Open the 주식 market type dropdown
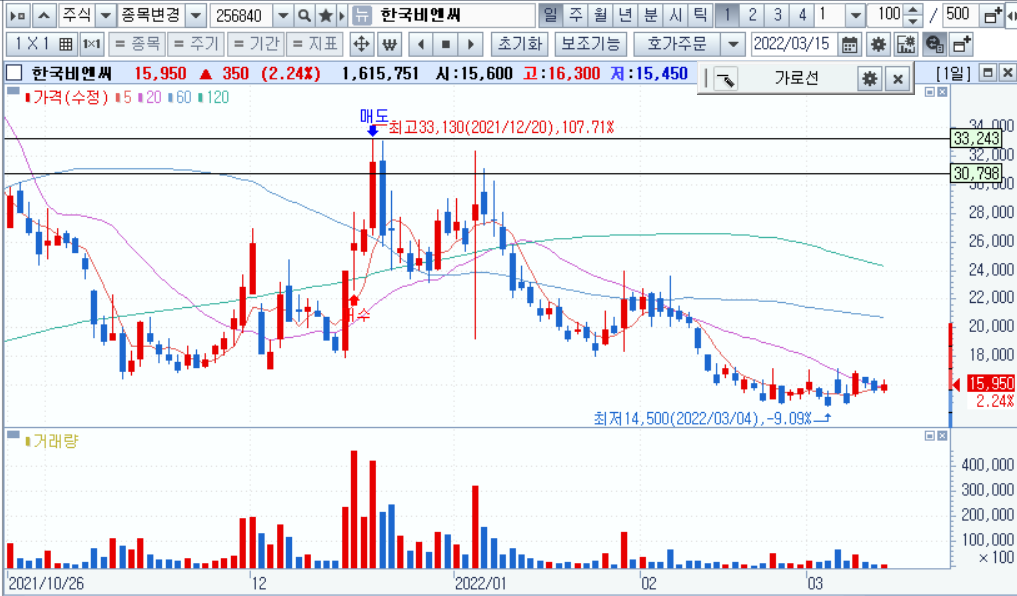Viewport: 1017px width, 596px height. point(106,15)
